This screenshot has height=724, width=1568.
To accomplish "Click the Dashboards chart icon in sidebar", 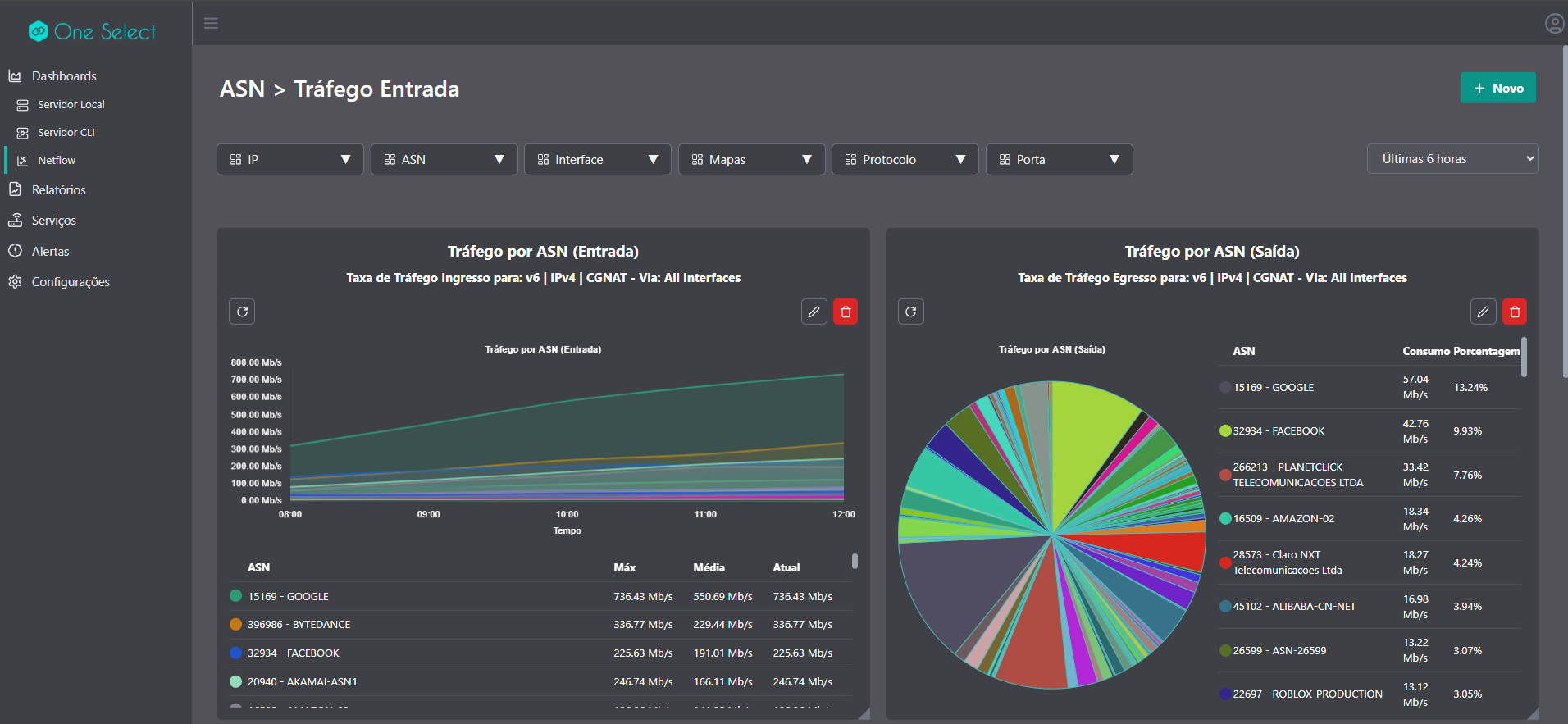I will (15, 75).
